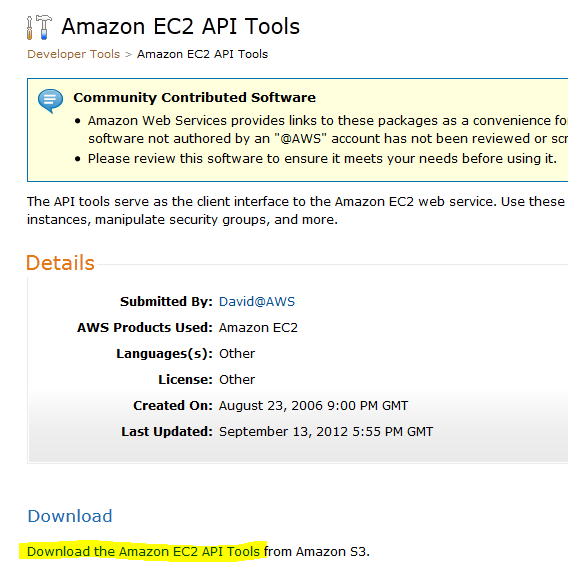
Task: Click the Amazon EC2 value under AWS Products Used
Action: (x=258, y=328)
